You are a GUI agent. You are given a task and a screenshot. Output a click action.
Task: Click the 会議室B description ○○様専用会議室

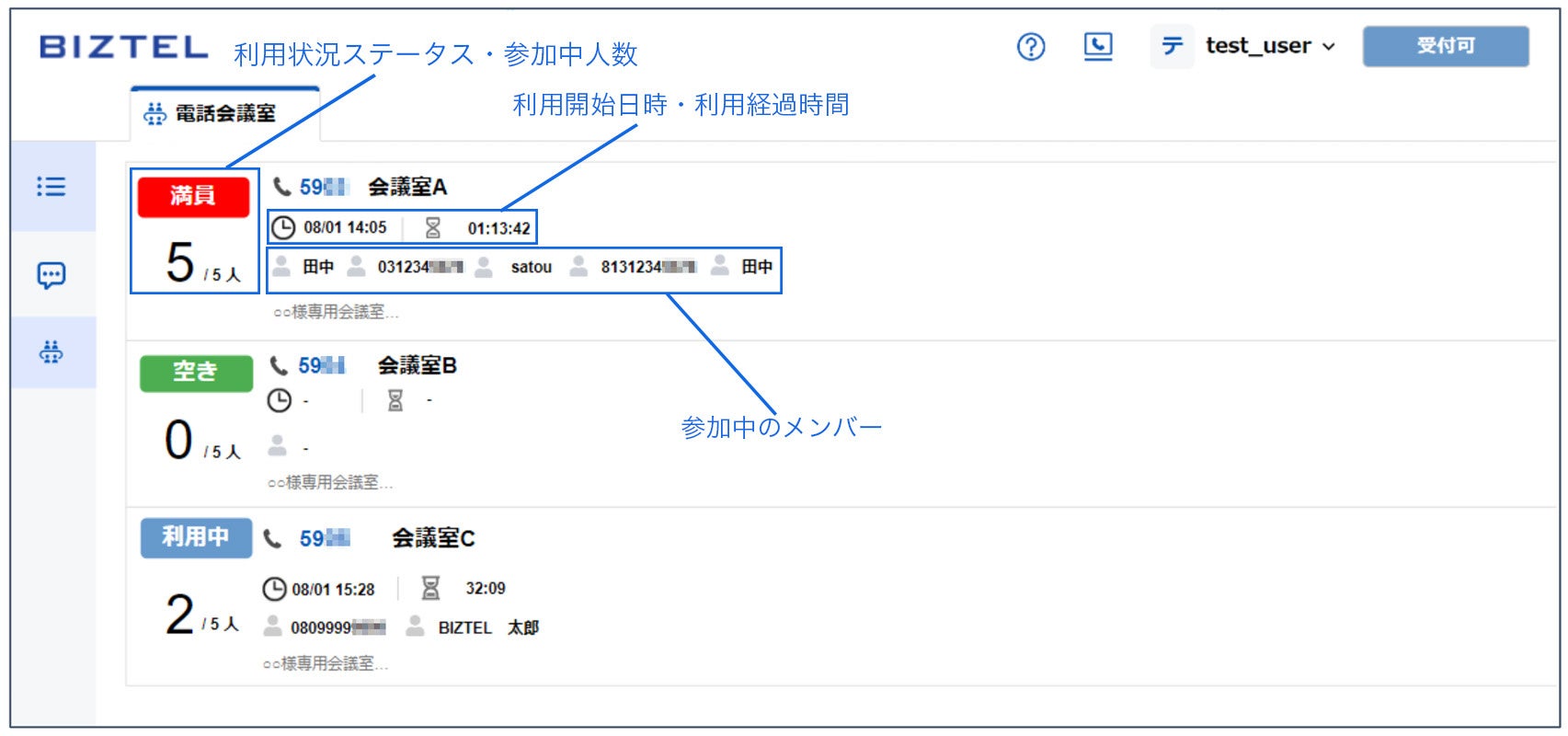(330, 482)
